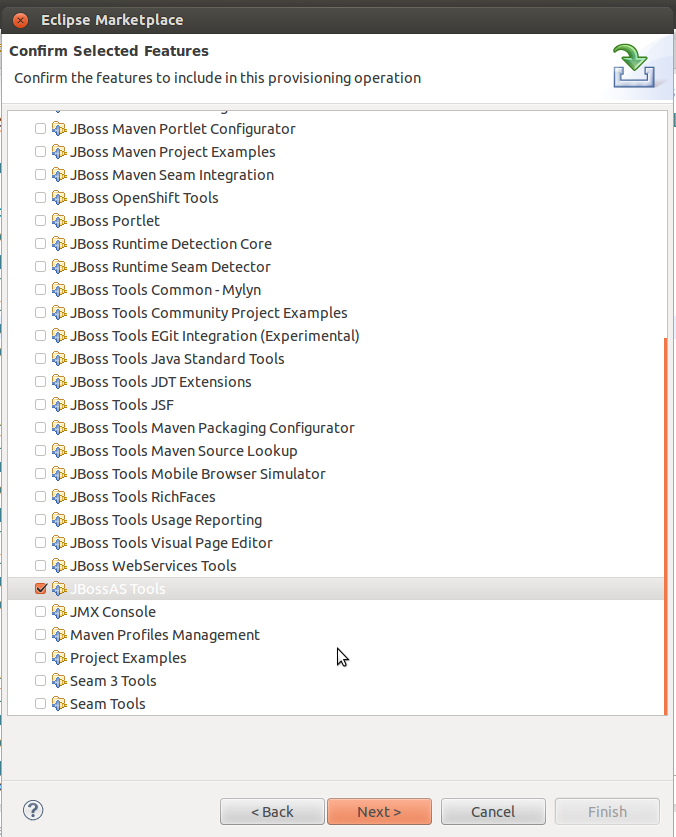This screenshot has width=676, height=837.
Task: Check JBoss Tools Community Project Examples checkbox
Action: (40, 312)
